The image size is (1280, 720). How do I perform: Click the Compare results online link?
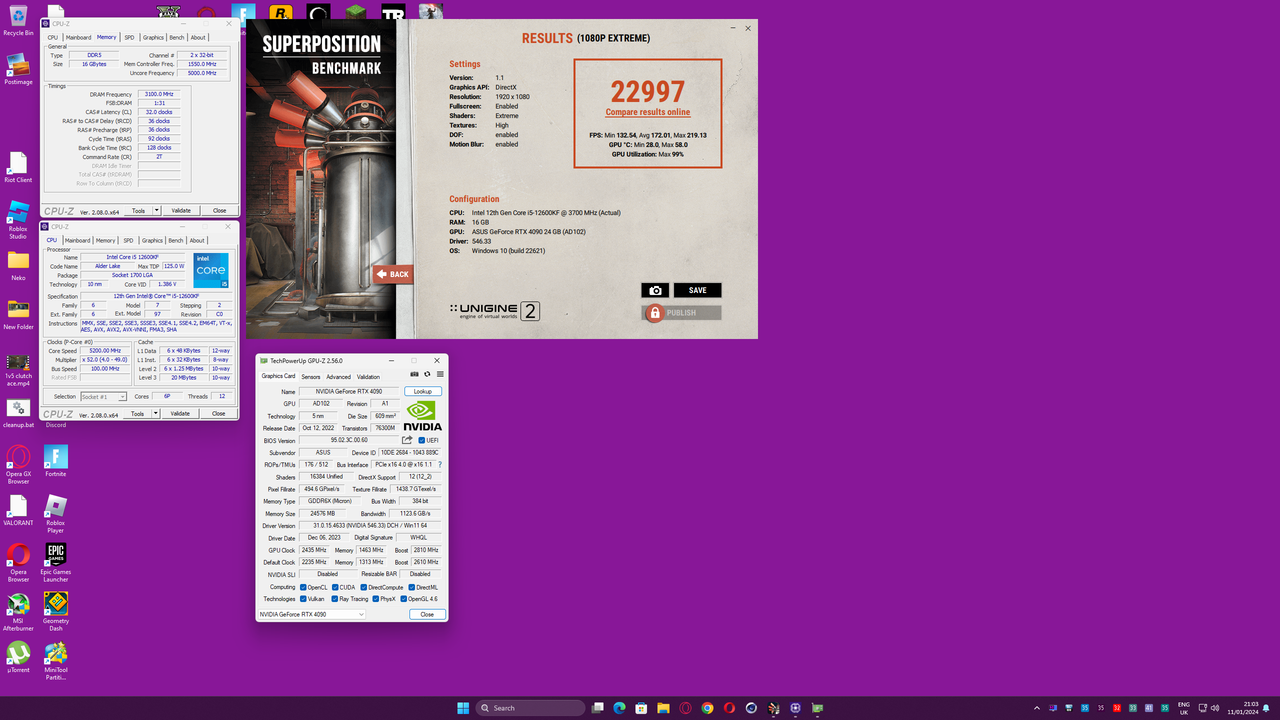click(x=648, y=112)
